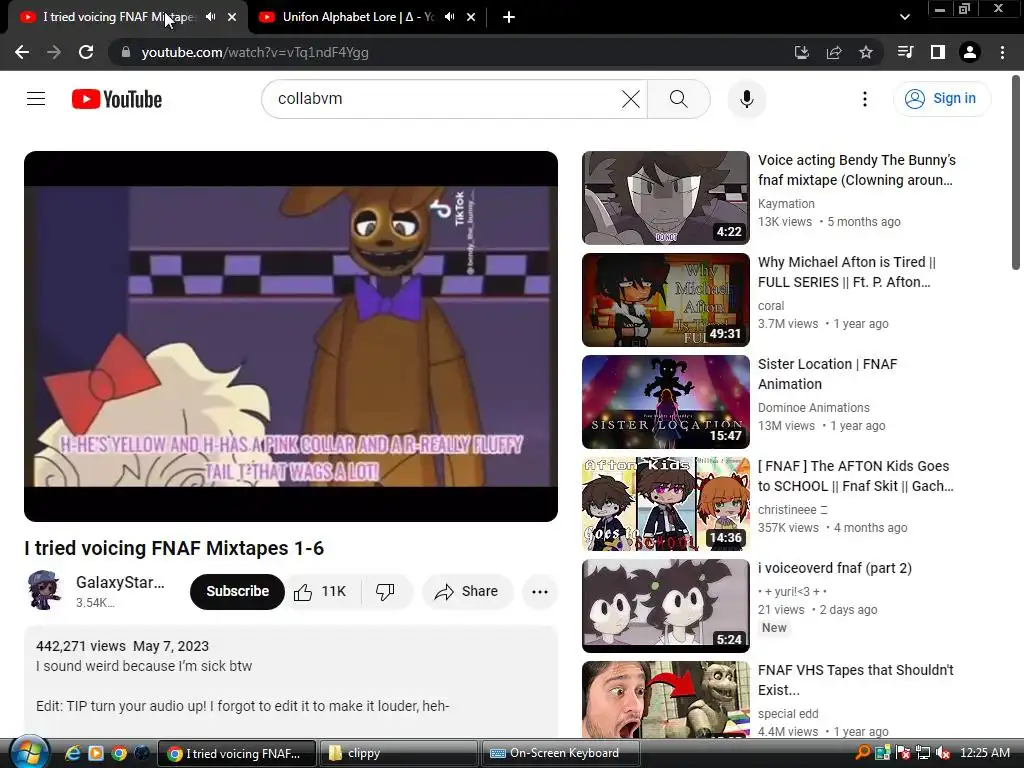Mute the 'I tried voicing FNAF' tab via its speaker icon
The width and height of the screenshot is (1024, 768).
211,17
